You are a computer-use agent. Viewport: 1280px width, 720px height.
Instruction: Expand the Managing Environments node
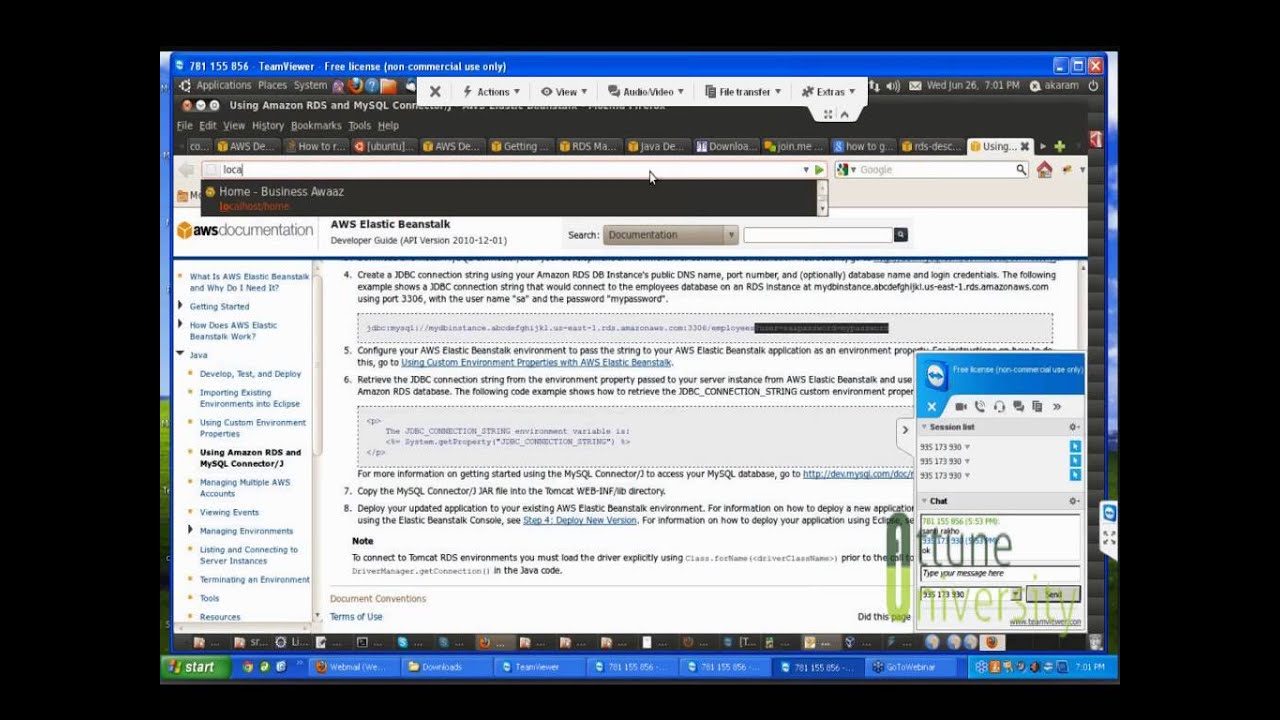coord(189,531)
